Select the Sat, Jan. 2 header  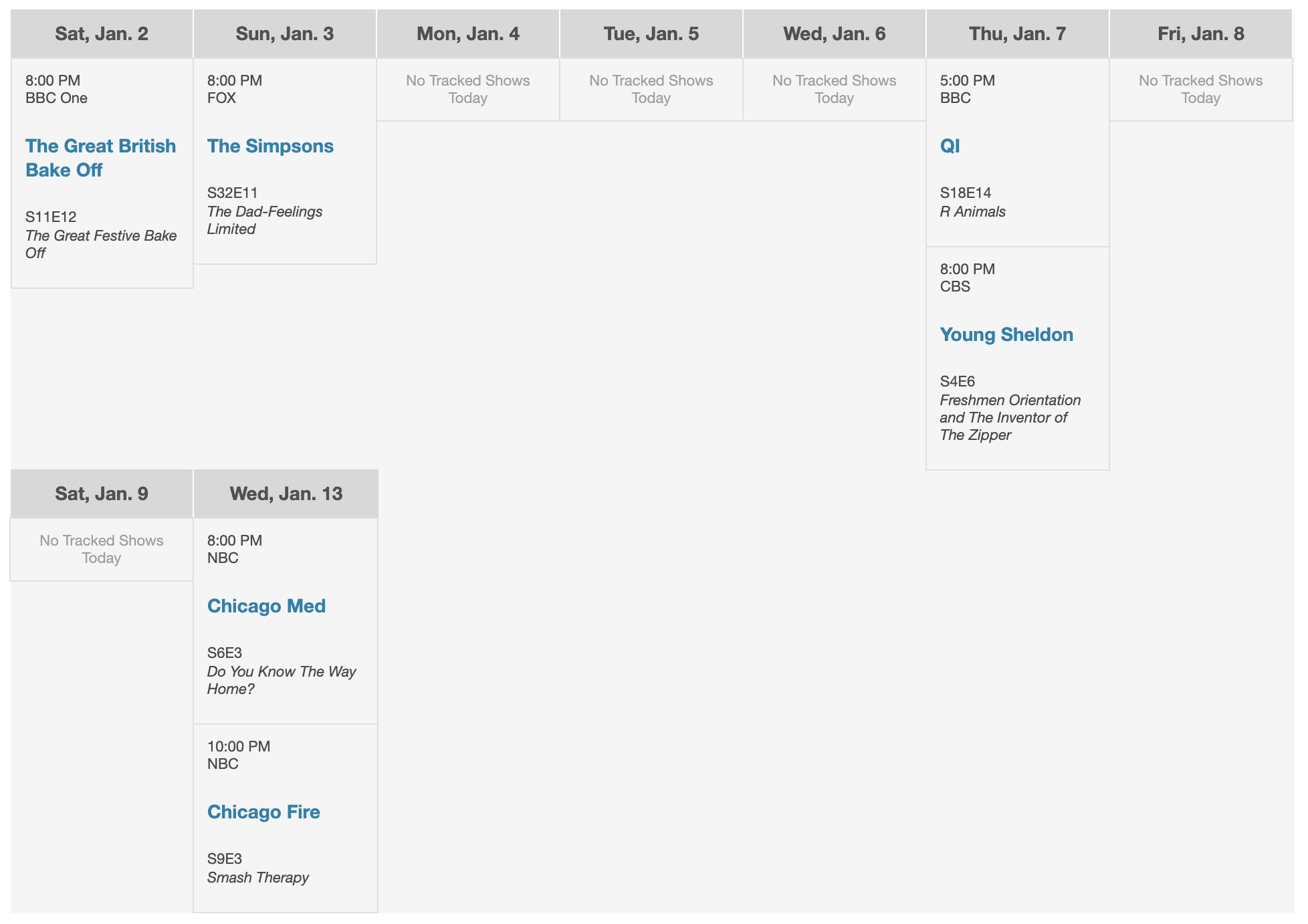click(x=102, y=33)
